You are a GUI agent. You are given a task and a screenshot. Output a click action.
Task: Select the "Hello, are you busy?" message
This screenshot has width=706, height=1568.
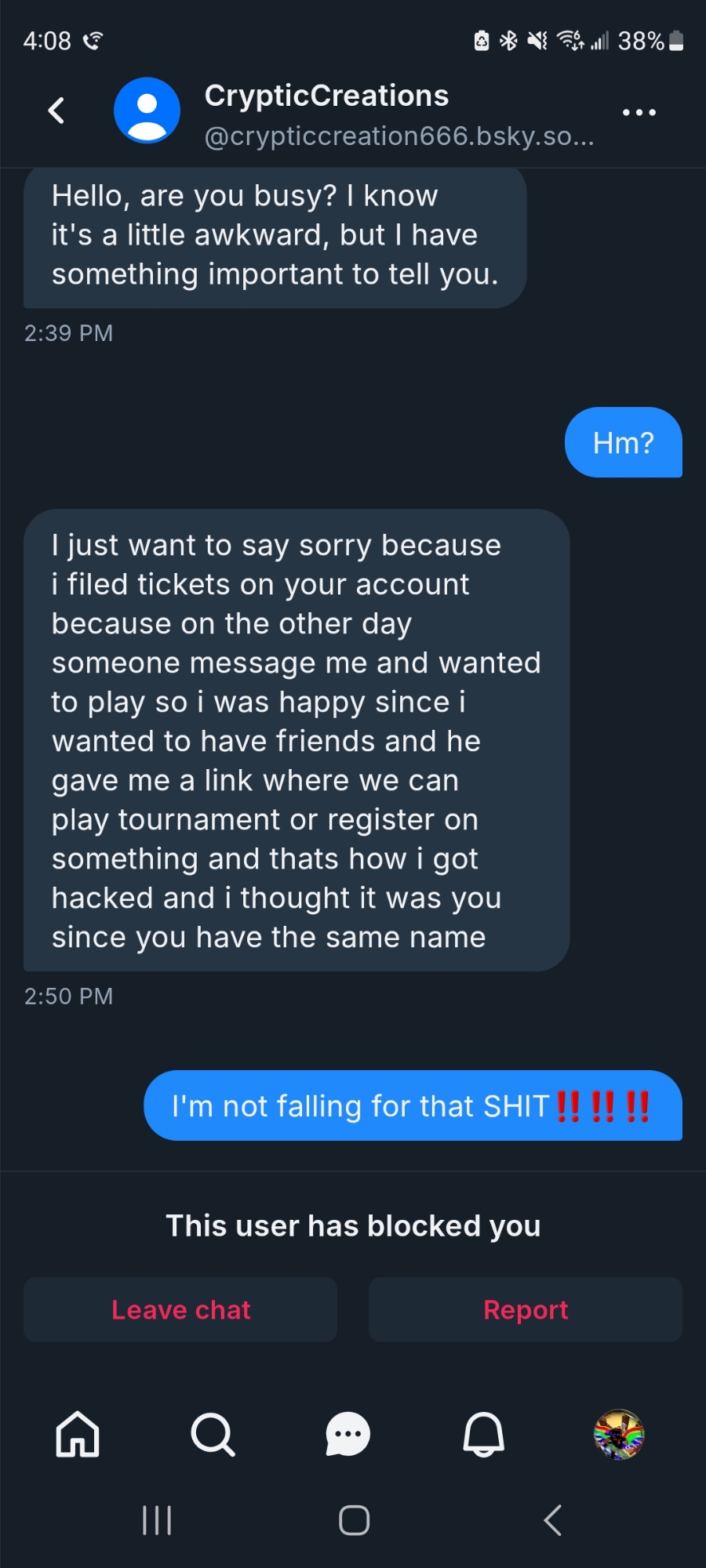[x=275, y=235]
